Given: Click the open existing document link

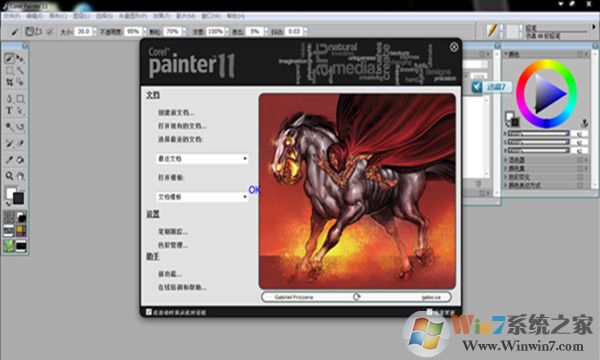Looking at the screenshot, I should (x=182, y=126).
